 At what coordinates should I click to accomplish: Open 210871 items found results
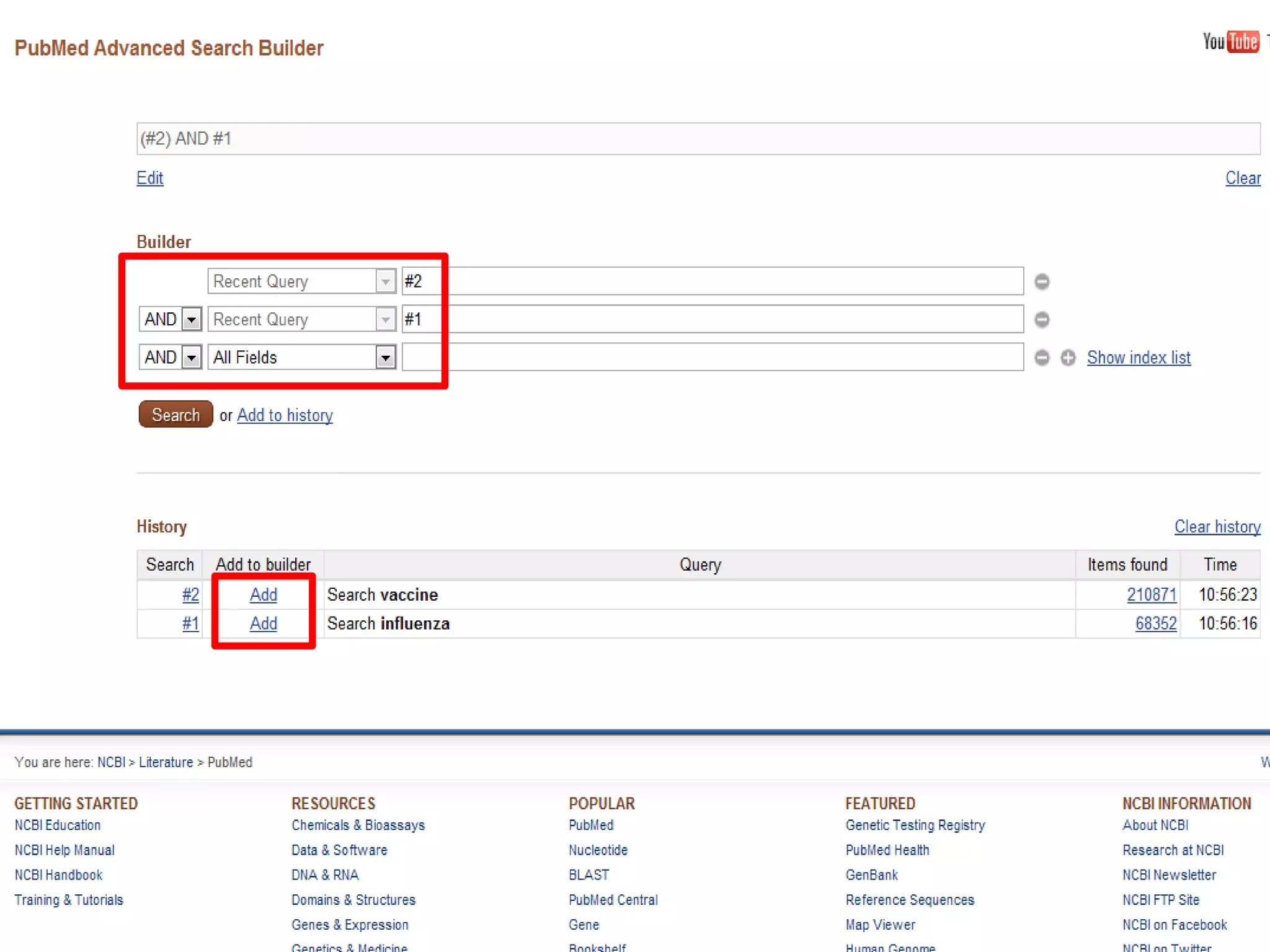1151,595
